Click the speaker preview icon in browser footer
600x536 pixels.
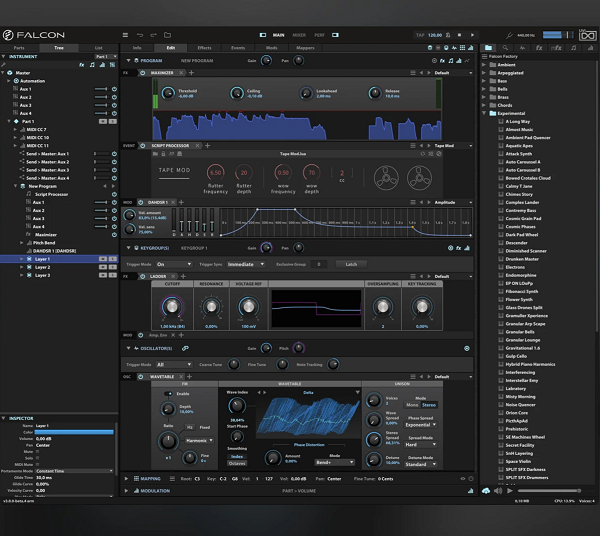pyautogui.click(x=498, y=491)
